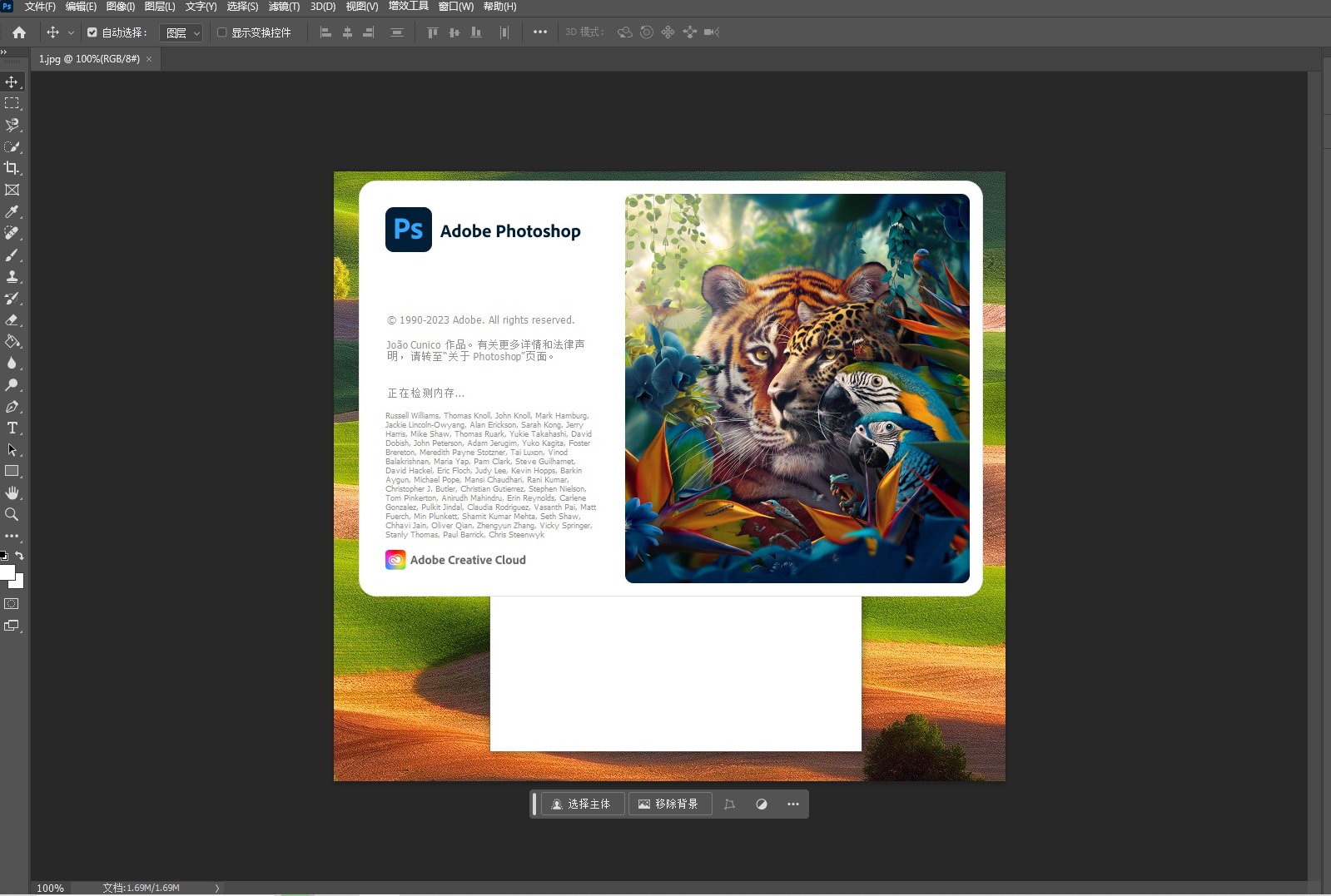The image size is (1331, 896).
Task: Change the screen mode
Action: pyautogui.click(x=12, y=626)
